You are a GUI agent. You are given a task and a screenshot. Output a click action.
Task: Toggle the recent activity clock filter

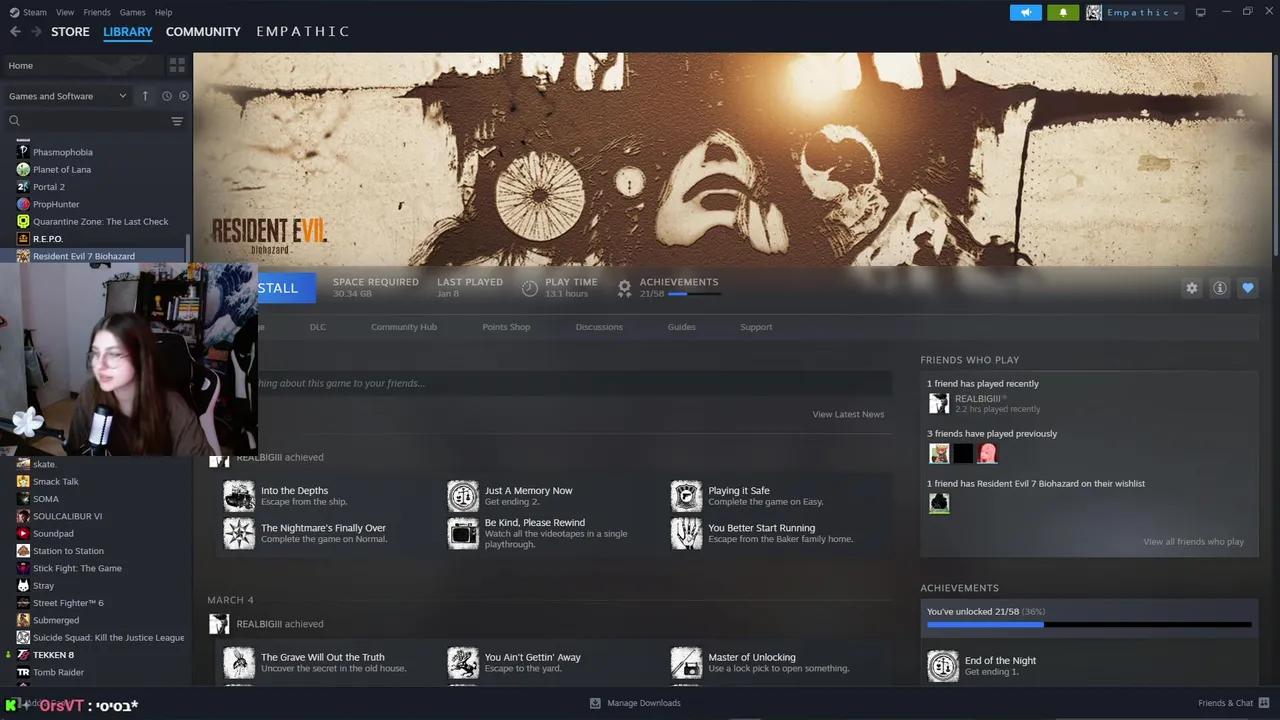click(x=166, y=96)
